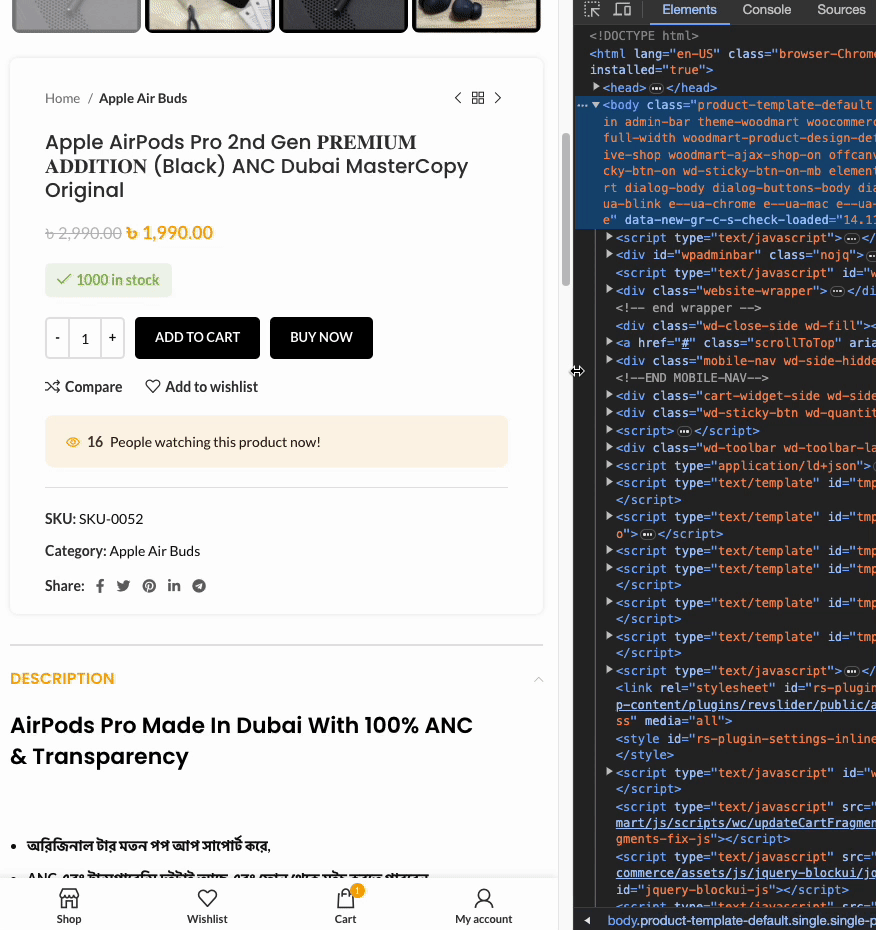Screen dimensions: 876x930
Task: Click the eye icon in watching banner
Action: point(73,442)
